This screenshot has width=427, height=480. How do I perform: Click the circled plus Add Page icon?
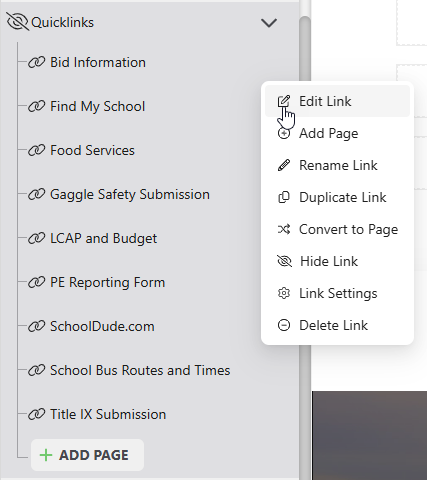point(284,133)
